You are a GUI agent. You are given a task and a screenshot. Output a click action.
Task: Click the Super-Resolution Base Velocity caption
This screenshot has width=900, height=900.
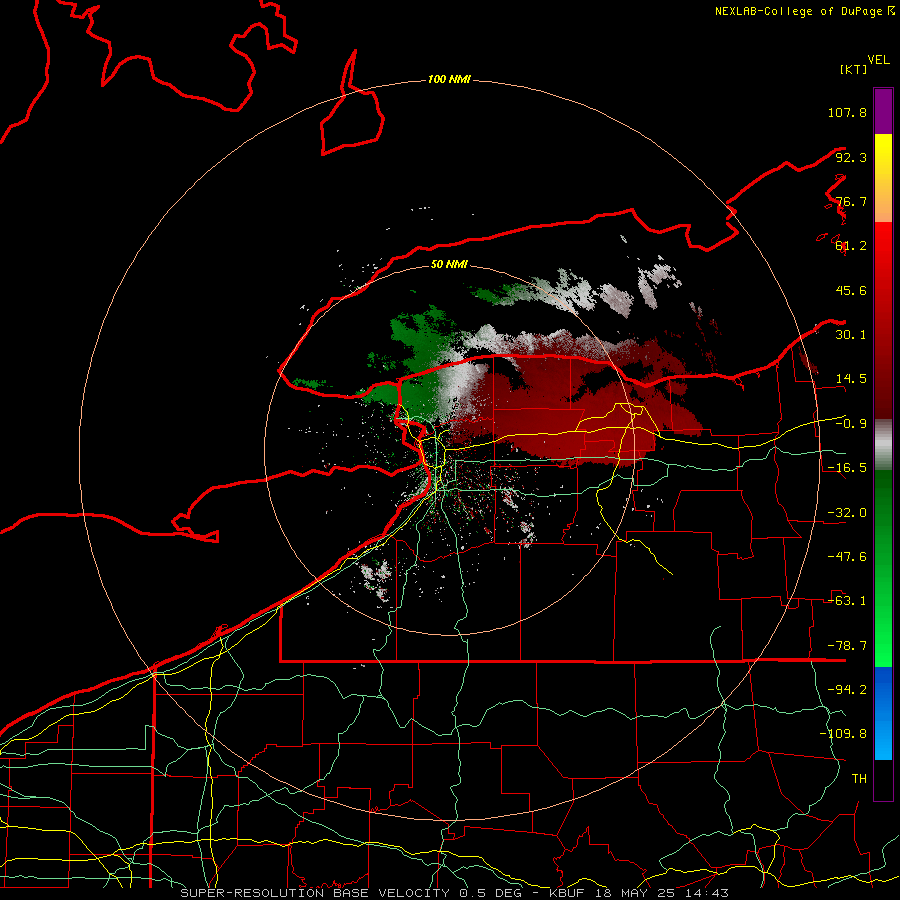coord(455,893)
